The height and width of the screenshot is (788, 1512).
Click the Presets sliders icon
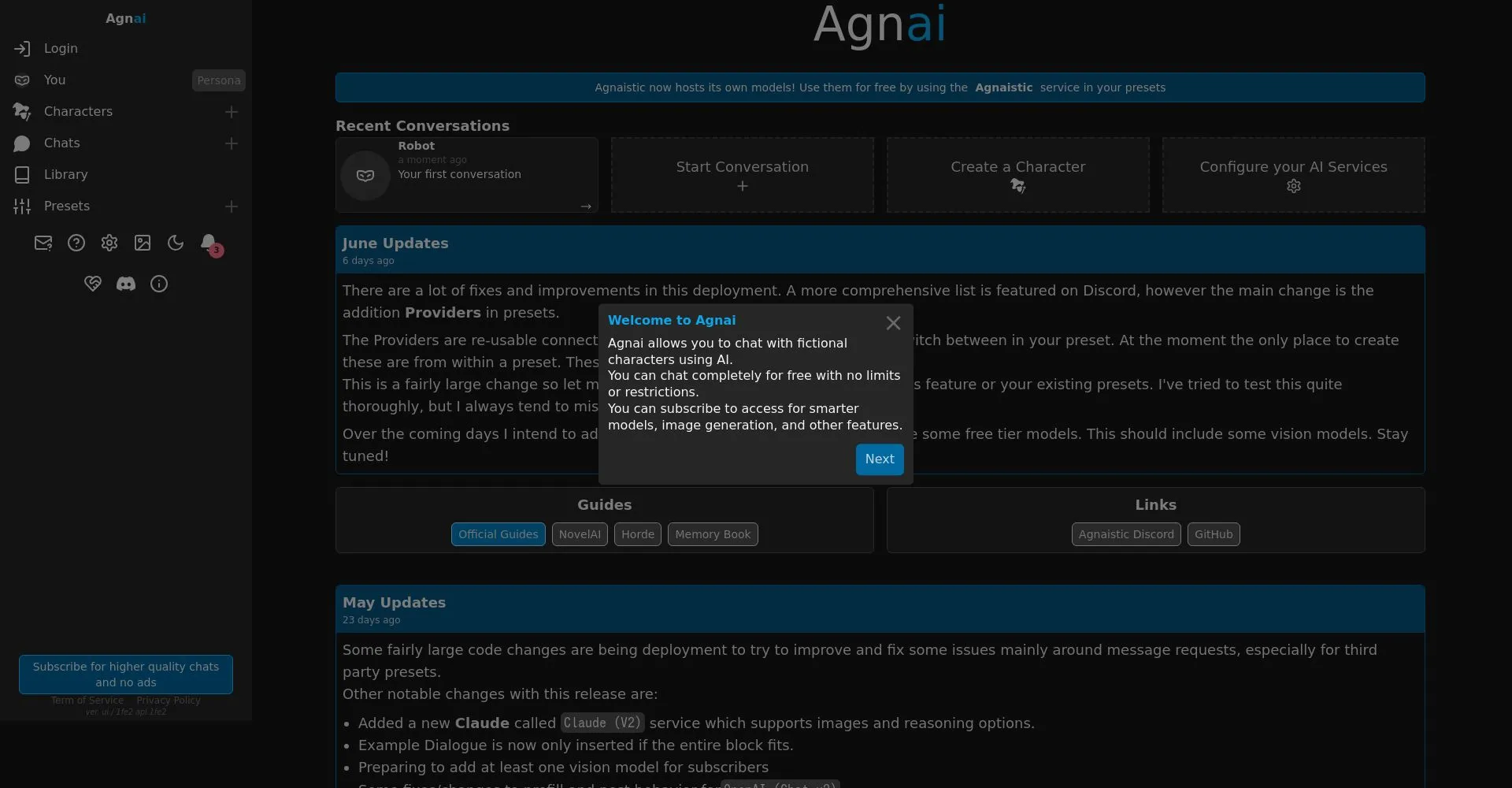(x=22, y=206)
